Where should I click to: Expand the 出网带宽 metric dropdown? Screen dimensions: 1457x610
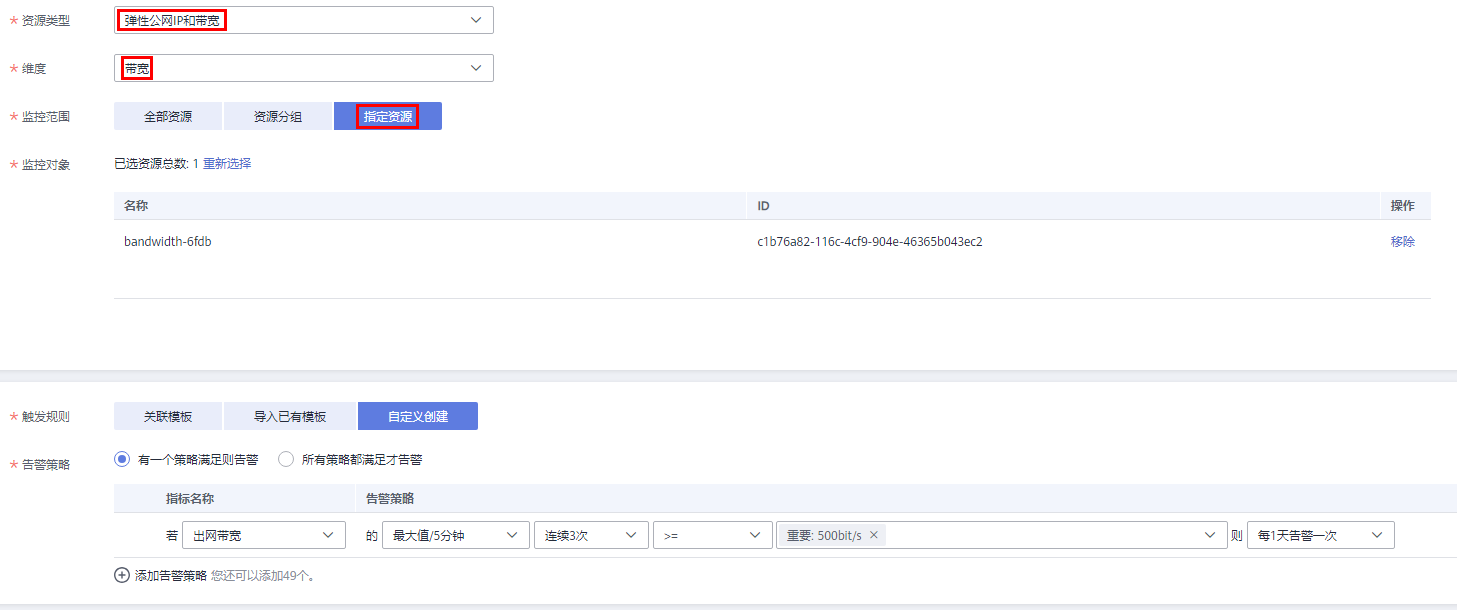point(264,536)
